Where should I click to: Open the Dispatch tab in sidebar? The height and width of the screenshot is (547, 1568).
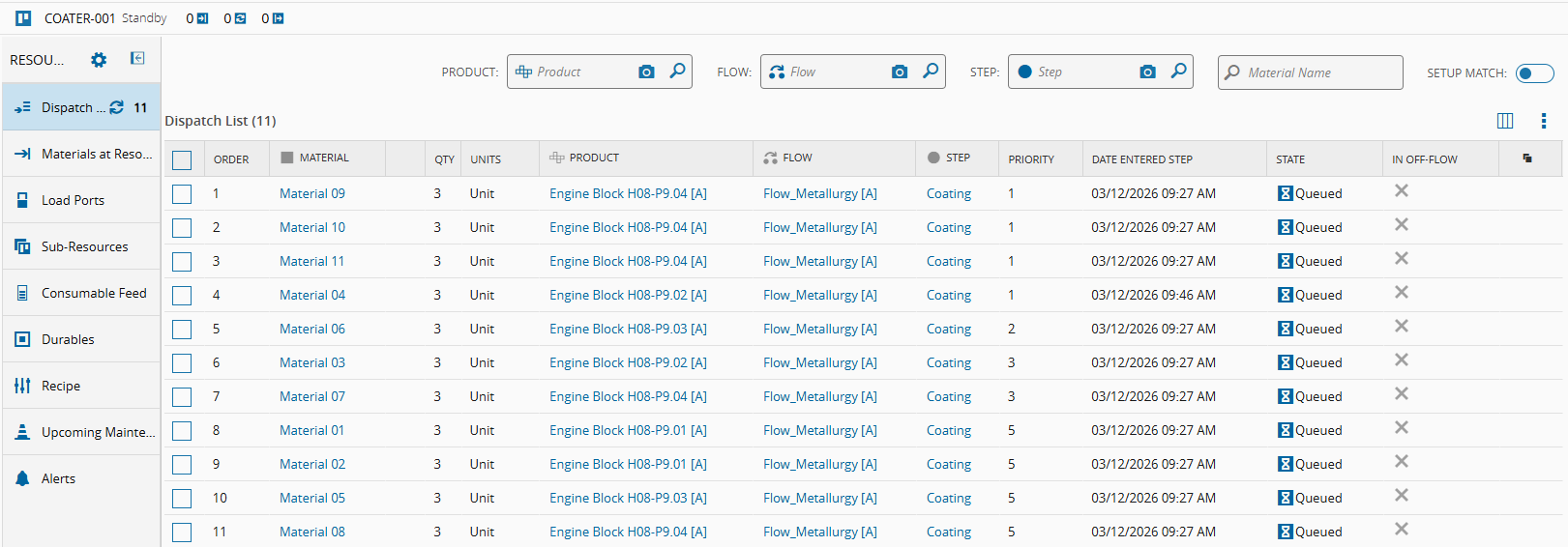click(x=81, y=107)
